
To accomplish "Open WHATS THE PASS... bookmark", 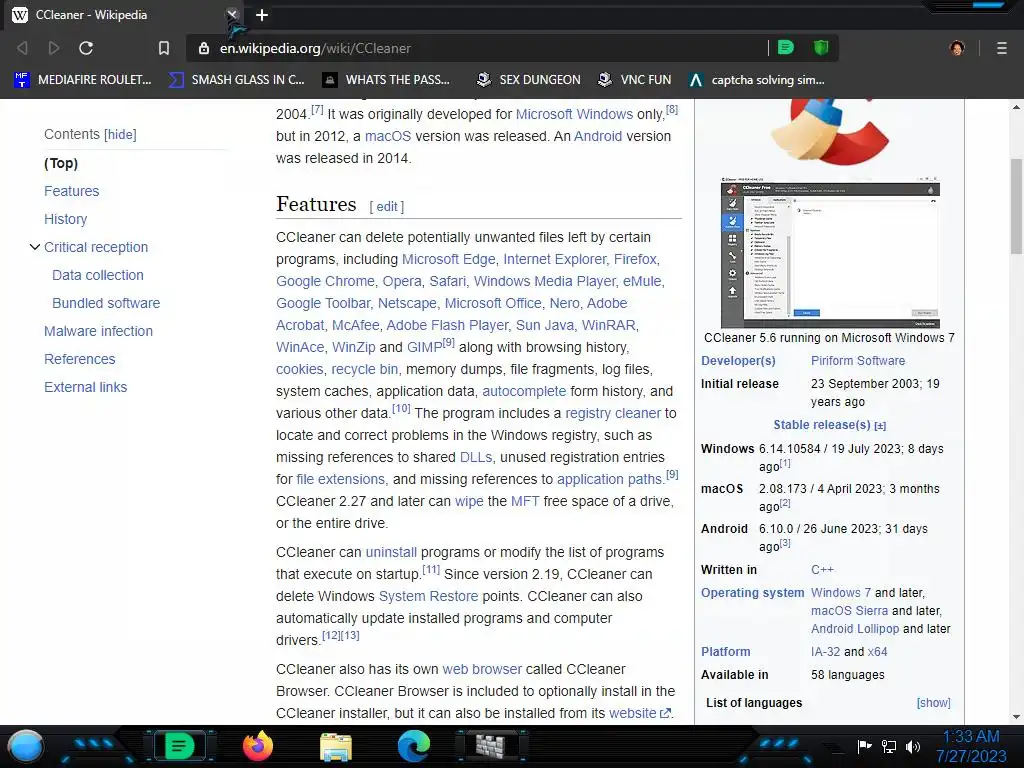I will click(x=386, y=80).
